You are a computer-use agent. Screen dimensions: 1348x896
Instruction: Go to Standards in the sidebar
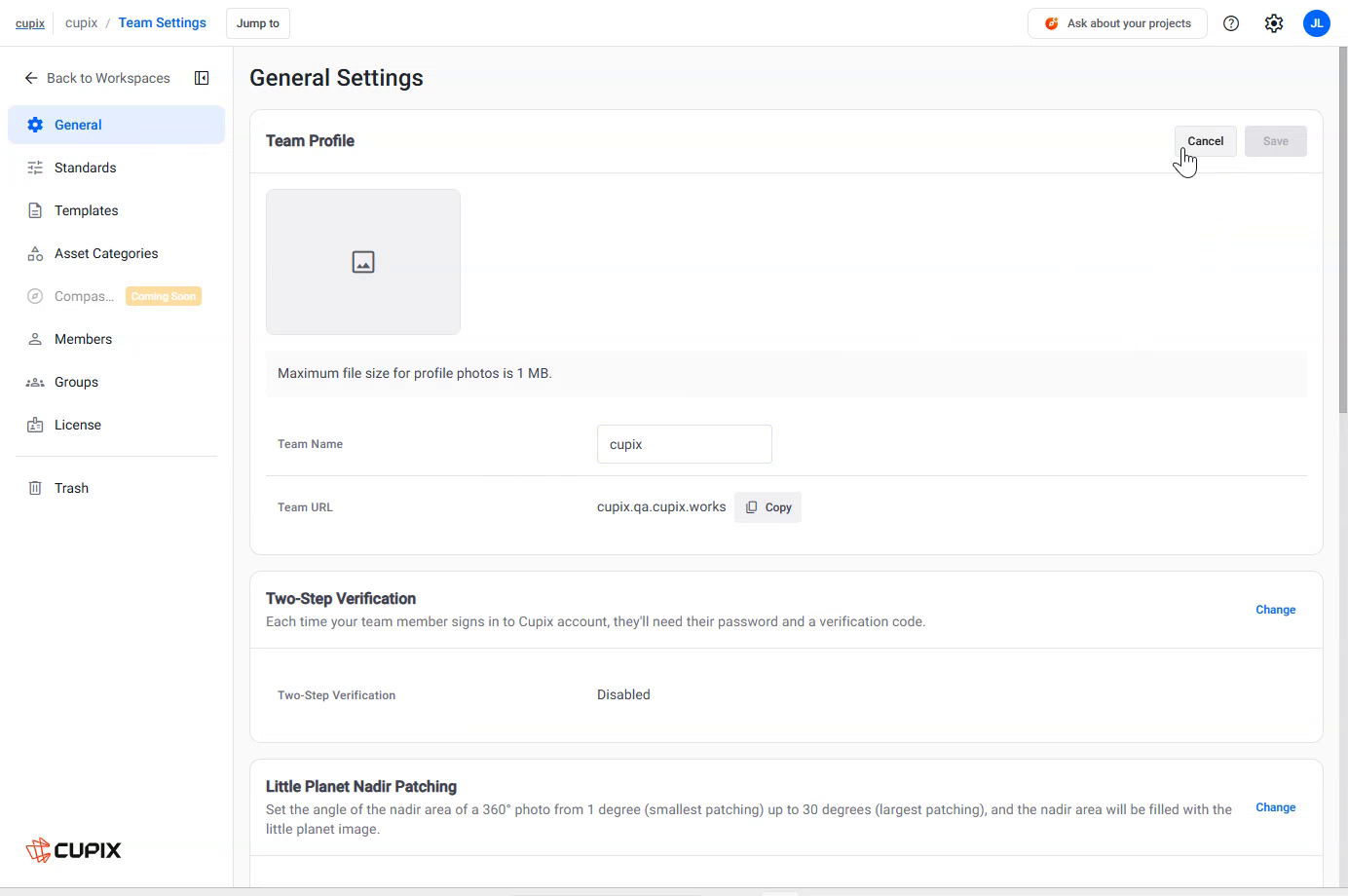point(116,168)
